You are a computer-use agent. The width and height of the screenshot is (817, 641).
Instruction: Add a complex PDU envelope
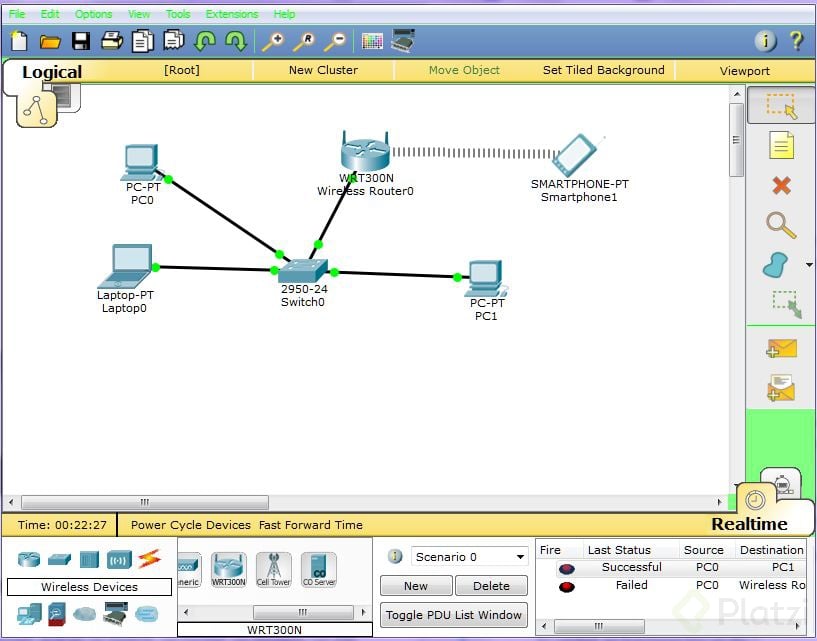pyautogui.click(x=781, y=388)
